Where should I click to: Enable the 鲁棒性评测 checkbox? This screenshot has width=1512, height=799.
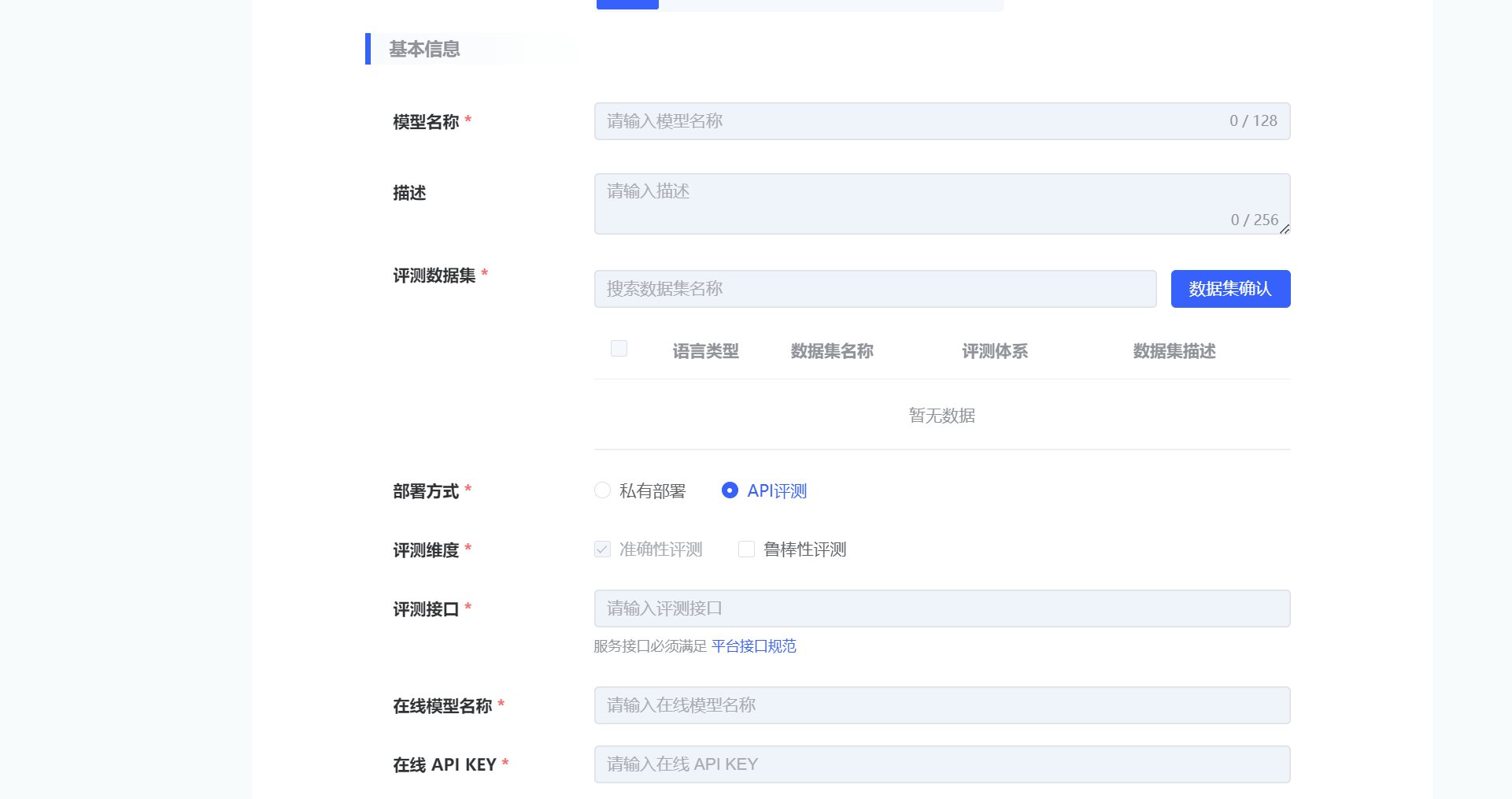746,549
